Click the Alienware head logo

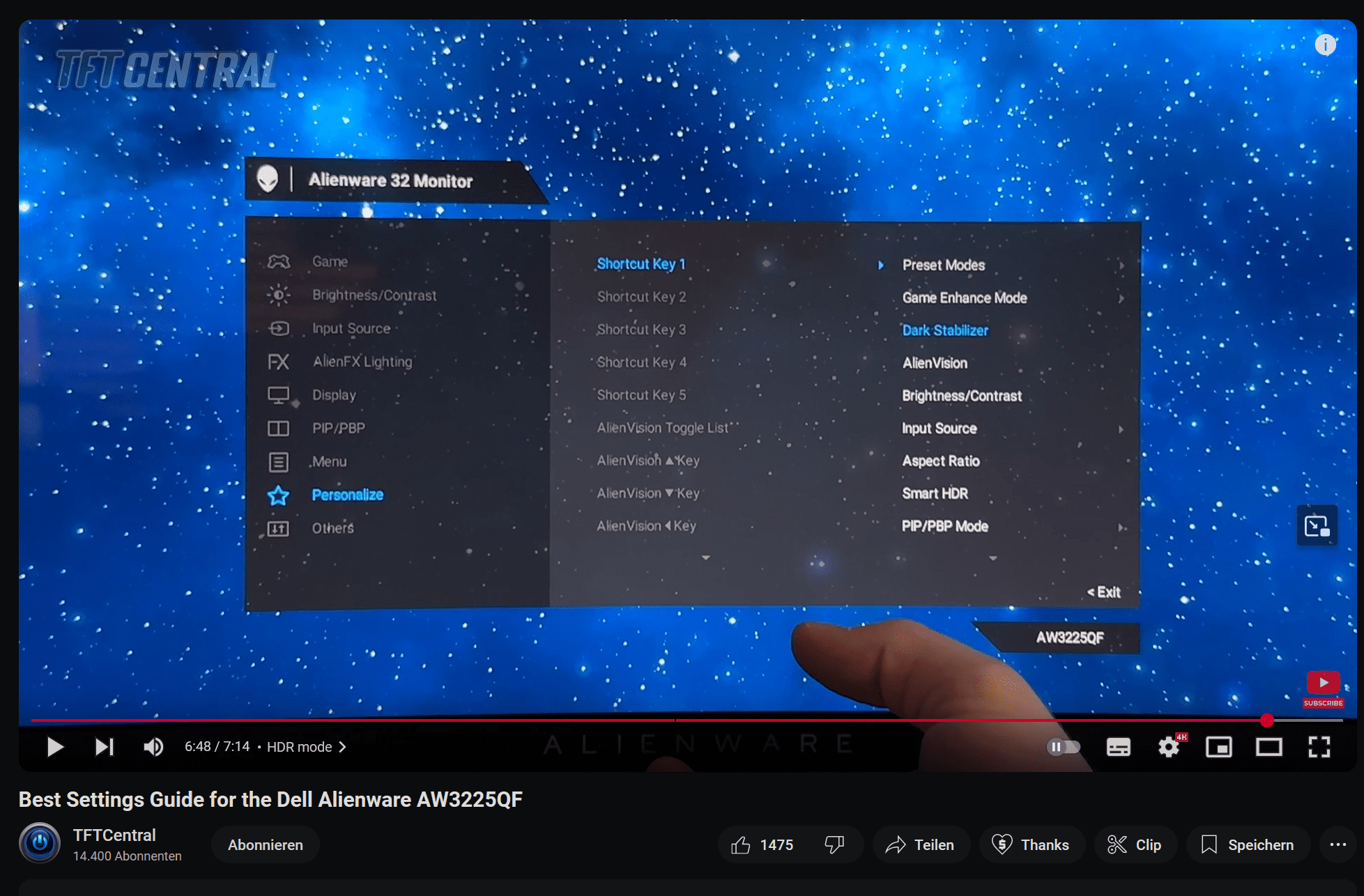[268, 179]
